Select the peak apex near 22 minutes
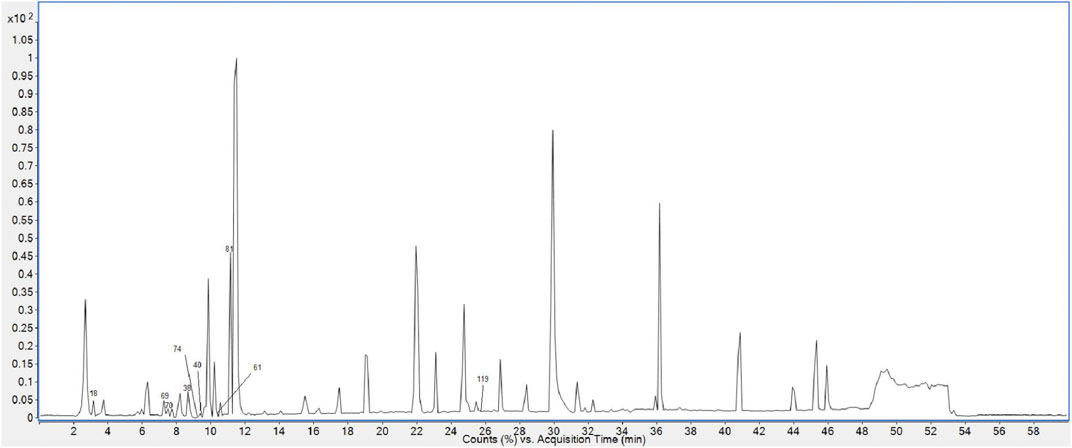Image resolution: width=1072 pixels, height=448 pixels. coord(416,247)
